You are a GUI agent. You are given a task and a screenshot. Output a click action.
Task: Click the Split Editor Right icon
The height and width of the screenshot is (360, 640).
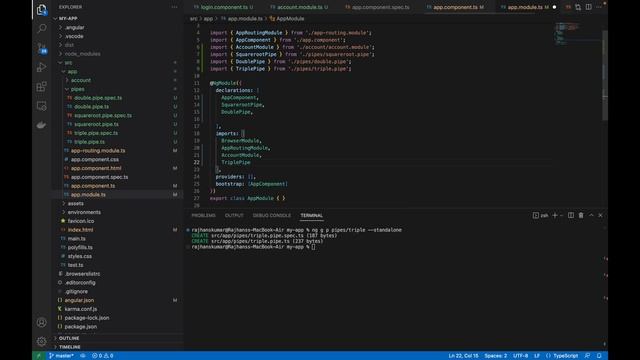(x=589, y=7)
